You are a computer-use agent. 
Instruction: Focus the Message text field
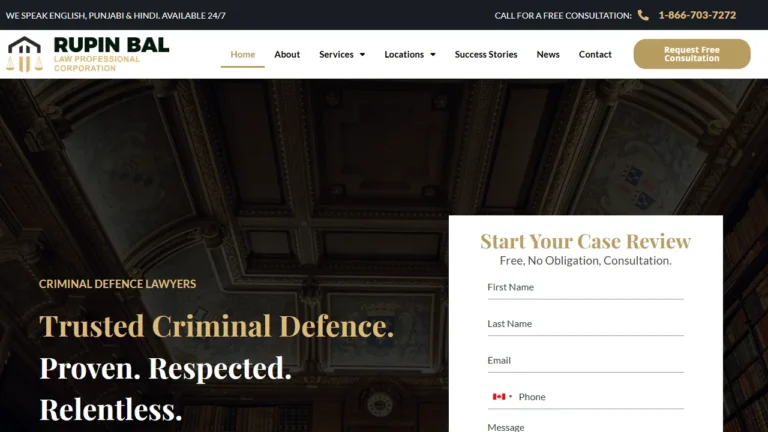(x=585, y=427)
